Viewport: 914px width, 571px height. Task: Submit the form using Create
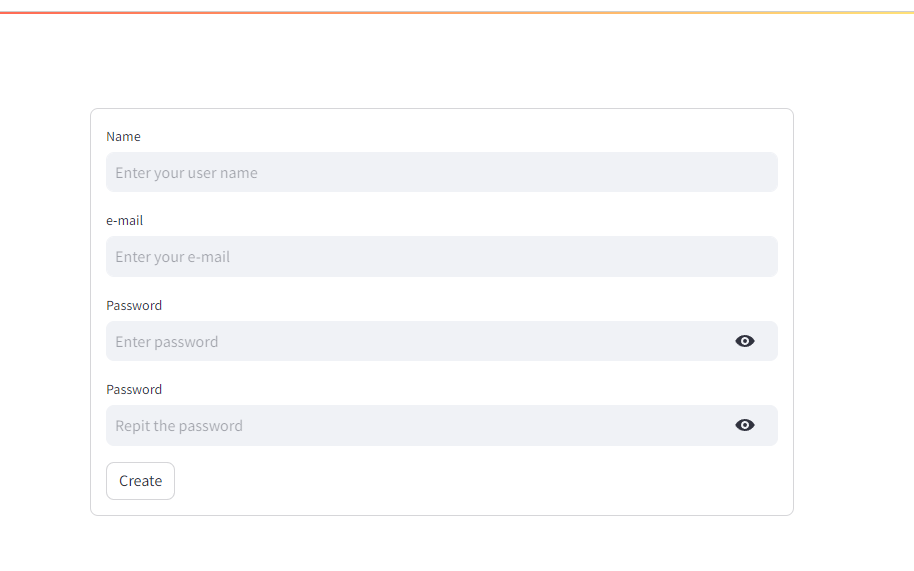140,481
